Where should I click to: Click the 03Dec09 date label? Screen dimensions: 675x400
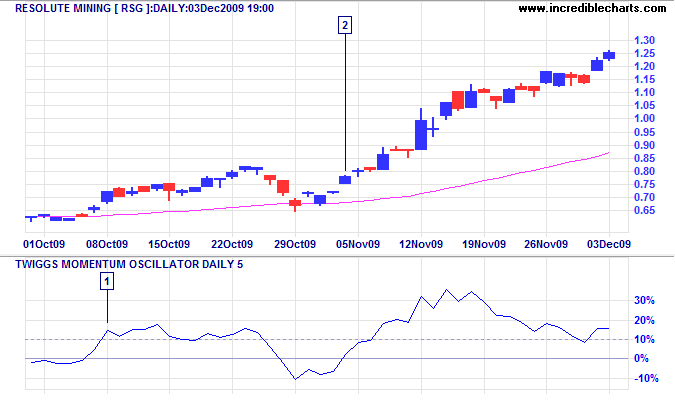609,244
